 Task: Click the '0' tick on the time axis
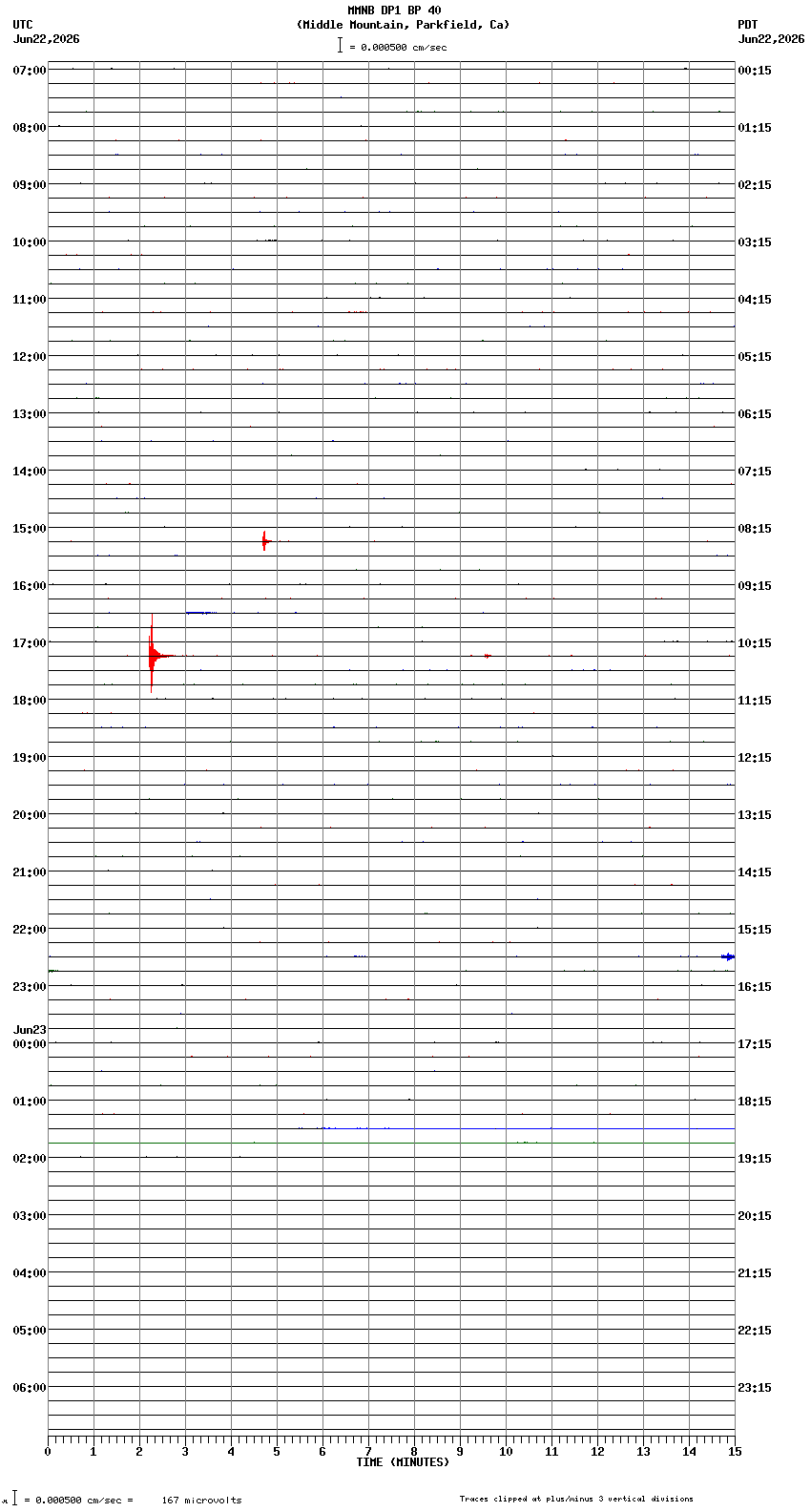(x=48, y=1452)
